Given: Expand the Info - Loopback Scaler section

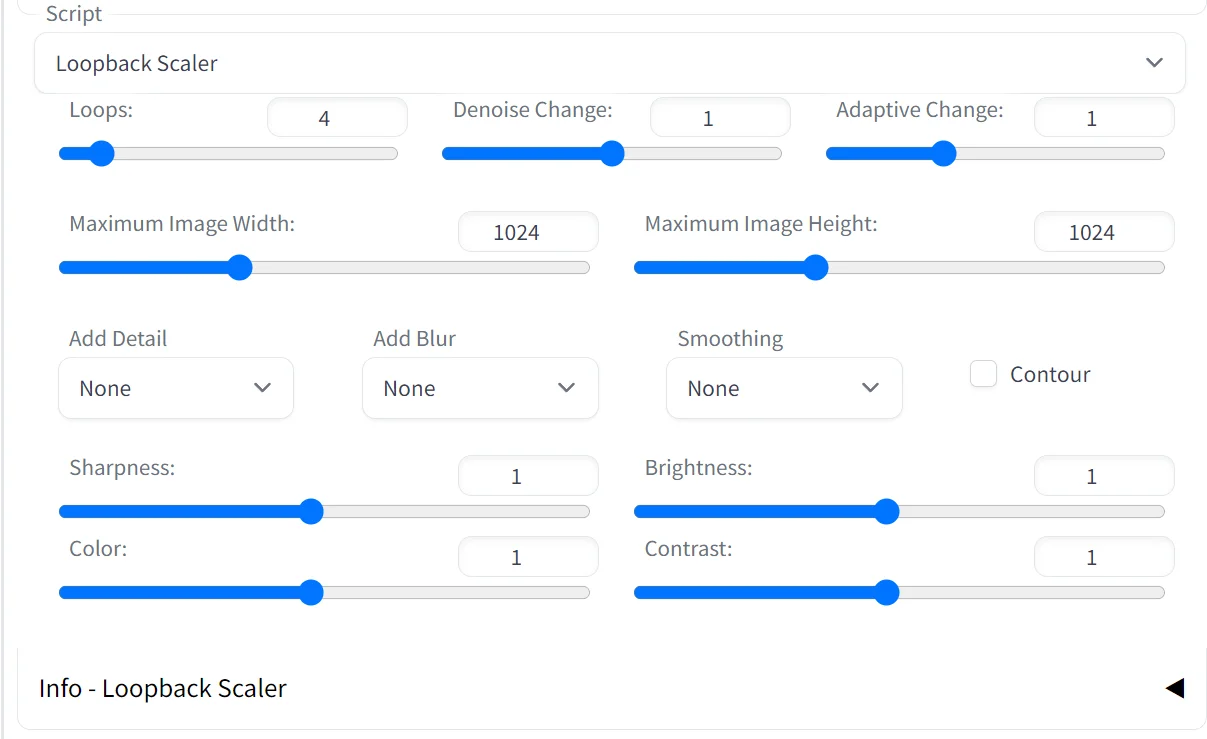Looking at the screenshot, I should [611, 688].
